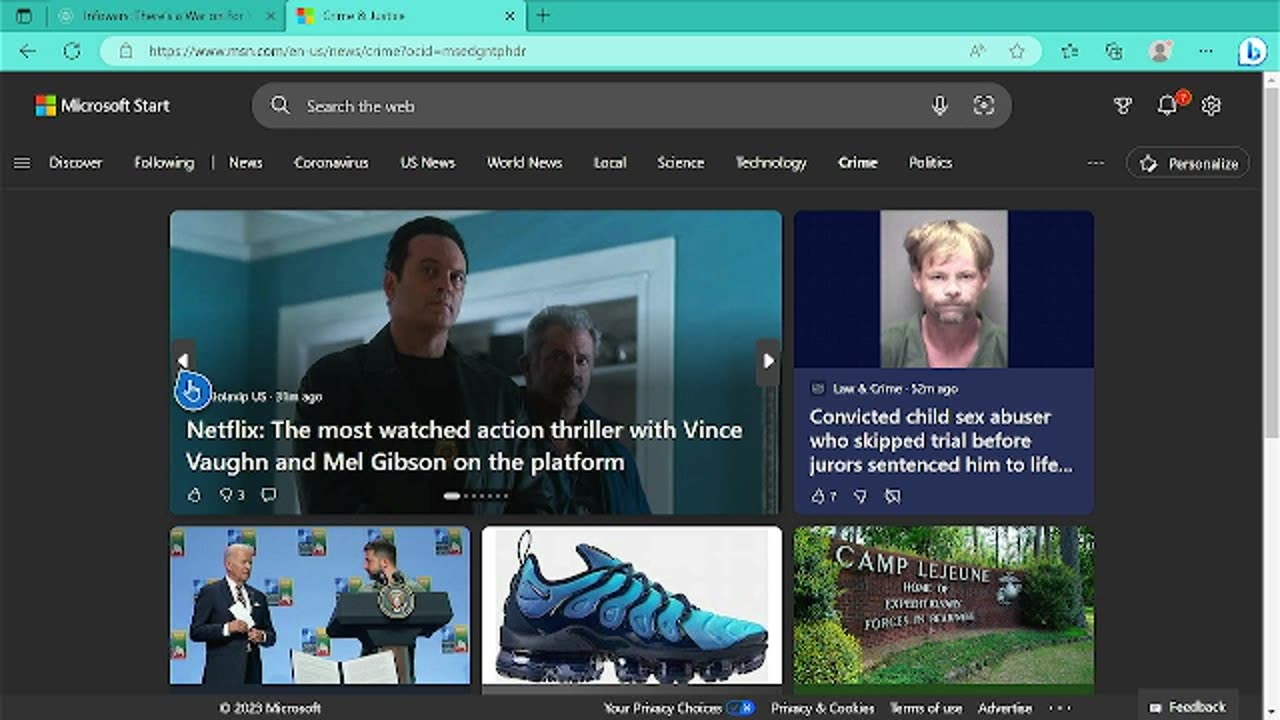Open the hamburger navigation menu

[22, 163]
